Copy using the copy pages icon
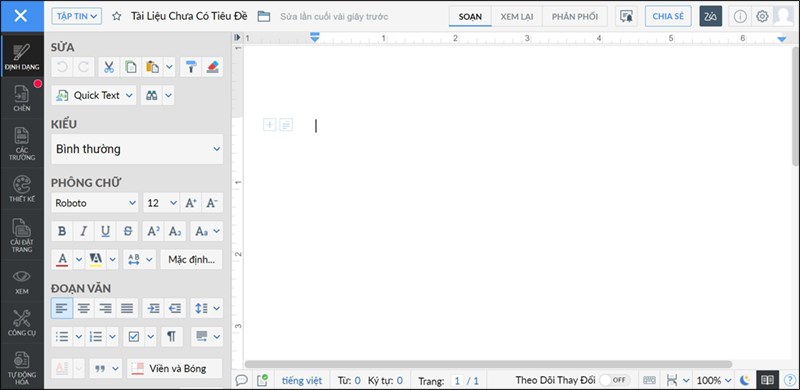800x390 pixels. (x=131, y=67)
